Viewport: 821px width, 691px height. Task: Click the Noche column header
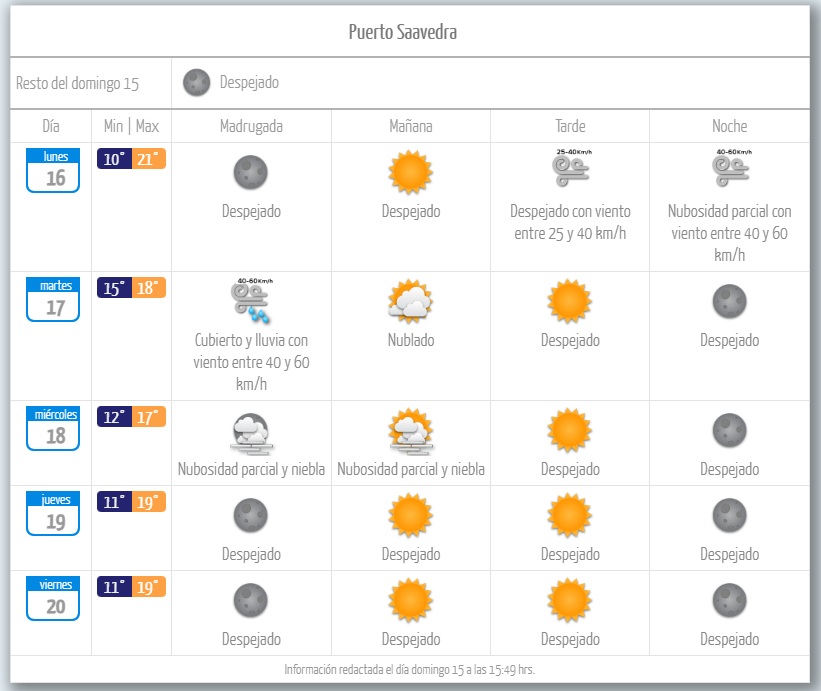point(729,126)
